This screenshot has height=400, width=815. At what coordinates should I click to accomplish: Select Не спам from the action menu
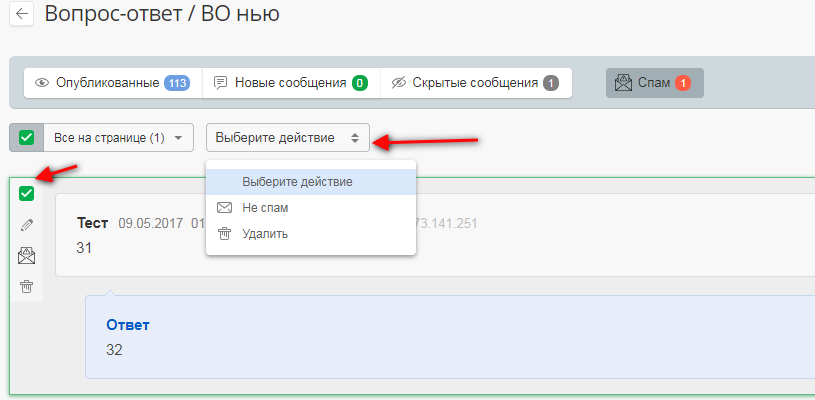click(265, 208)
